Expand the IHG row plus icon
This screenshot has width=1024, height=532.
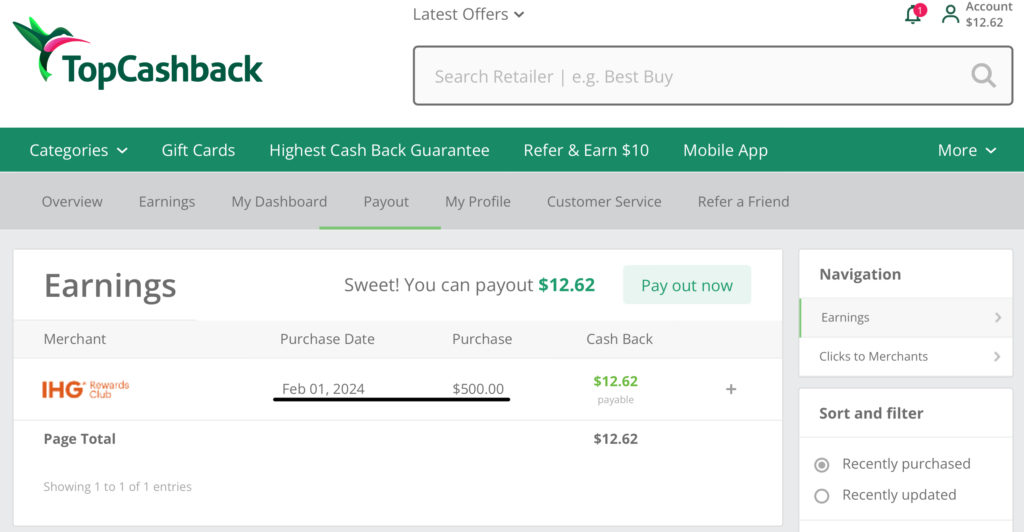click(x=731, y=389)
